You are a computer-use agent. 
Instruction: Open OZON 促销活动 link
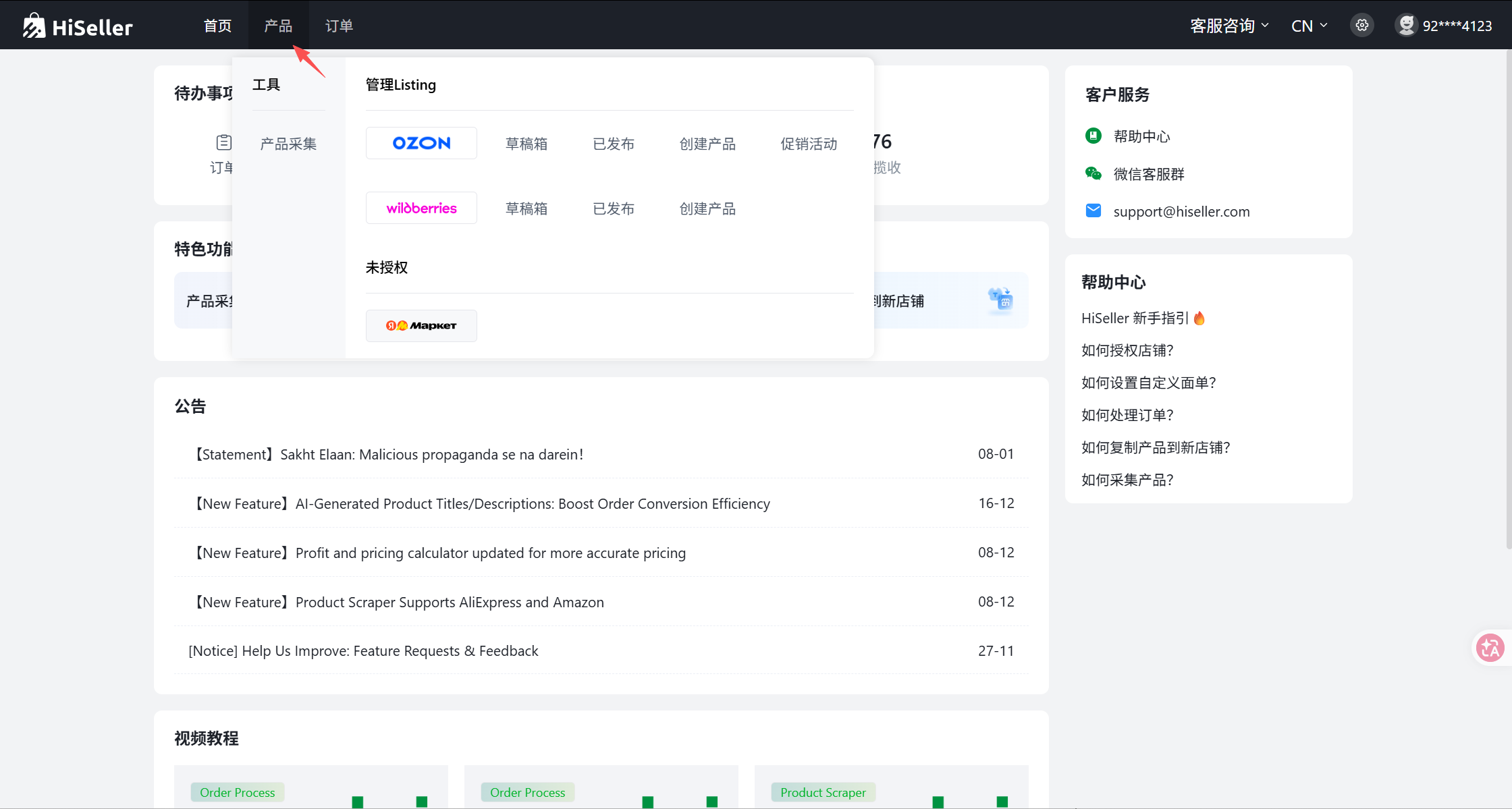pos(809,144)
